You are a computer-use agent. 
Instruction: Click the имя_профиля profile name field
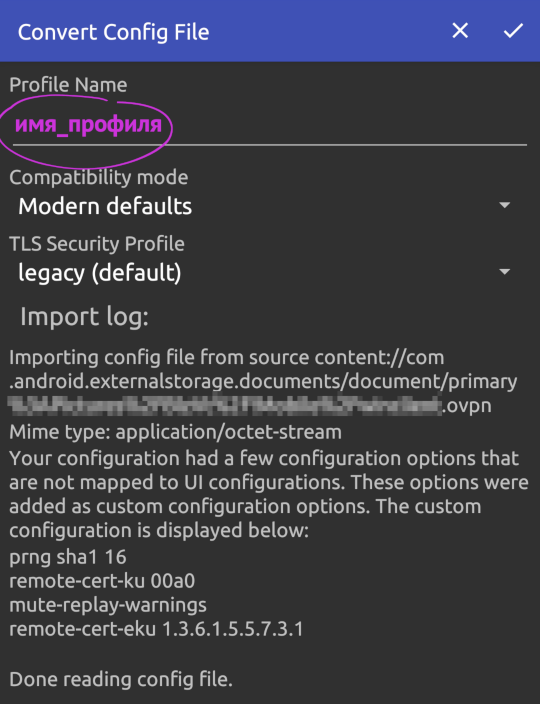click(x=269, y=125)
